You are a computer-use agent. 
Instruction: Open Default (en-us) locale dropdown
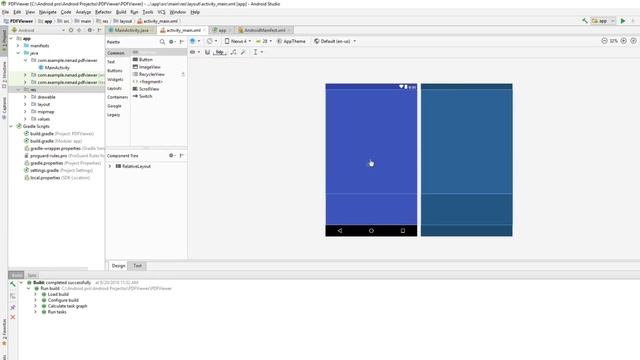(x=335, y=41)
